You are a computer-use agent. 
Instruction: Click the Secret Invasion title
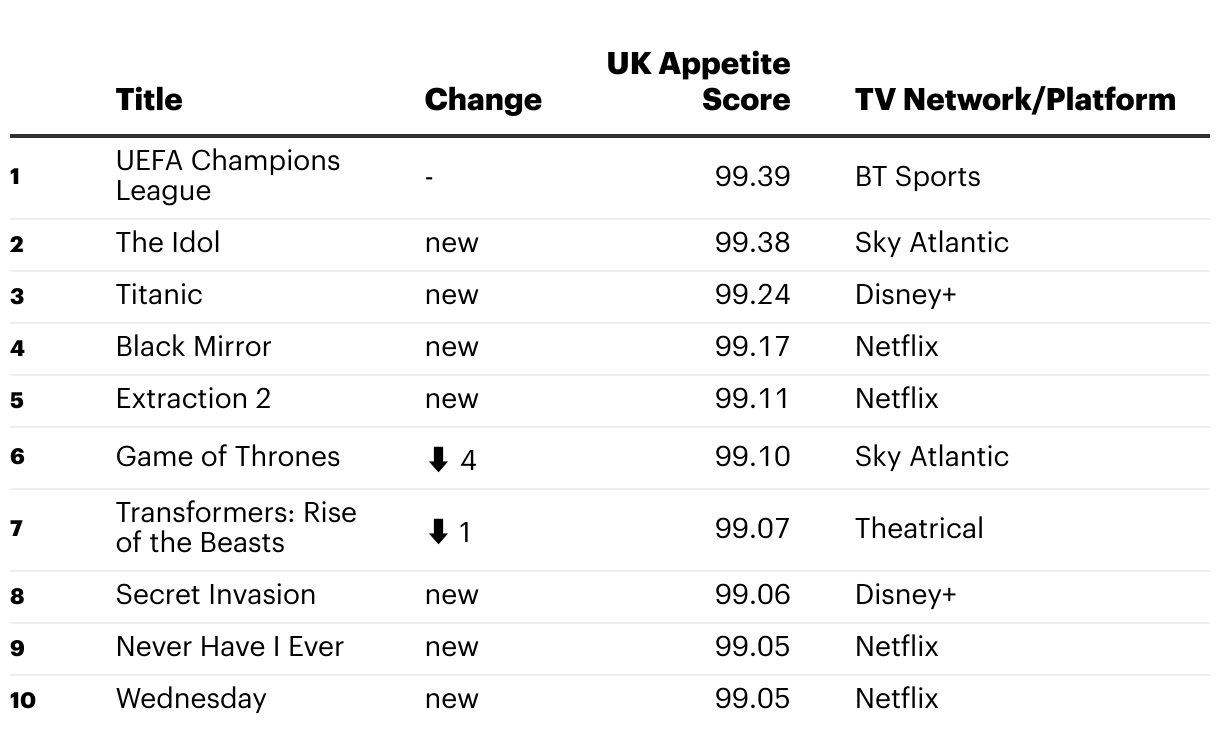coord(215,594)
